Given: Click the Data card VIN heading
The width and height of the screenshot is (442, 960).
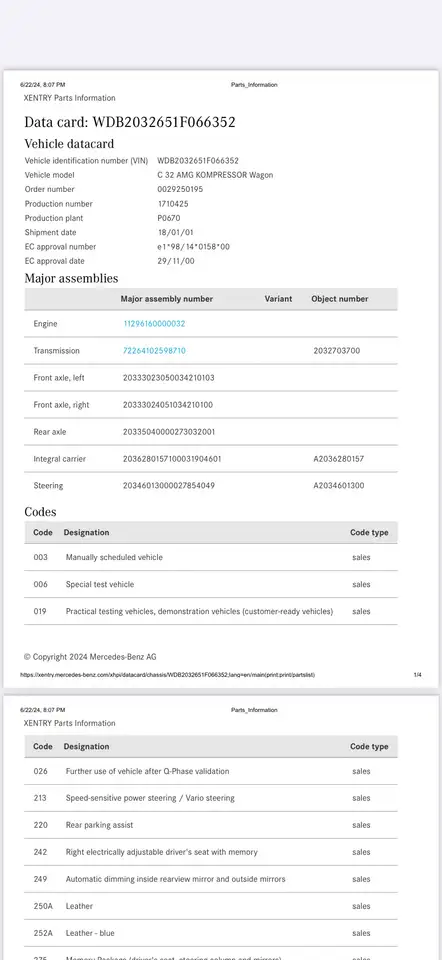Looking at the screenshot, I should 130,122.
